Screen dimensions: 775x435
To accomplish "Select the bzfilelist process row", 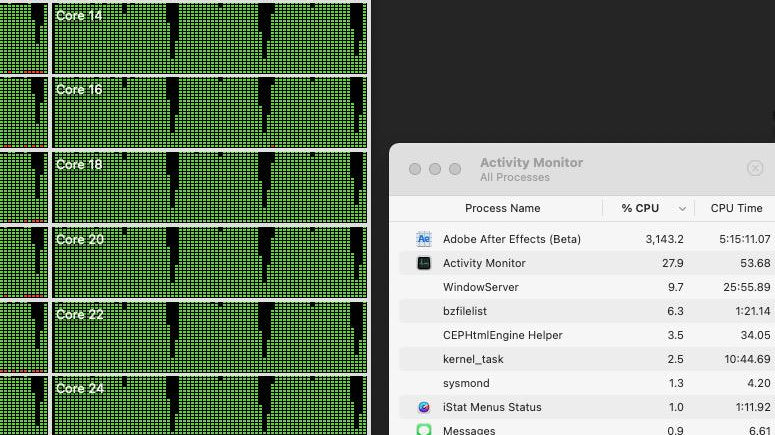I will tap(465, 311).
